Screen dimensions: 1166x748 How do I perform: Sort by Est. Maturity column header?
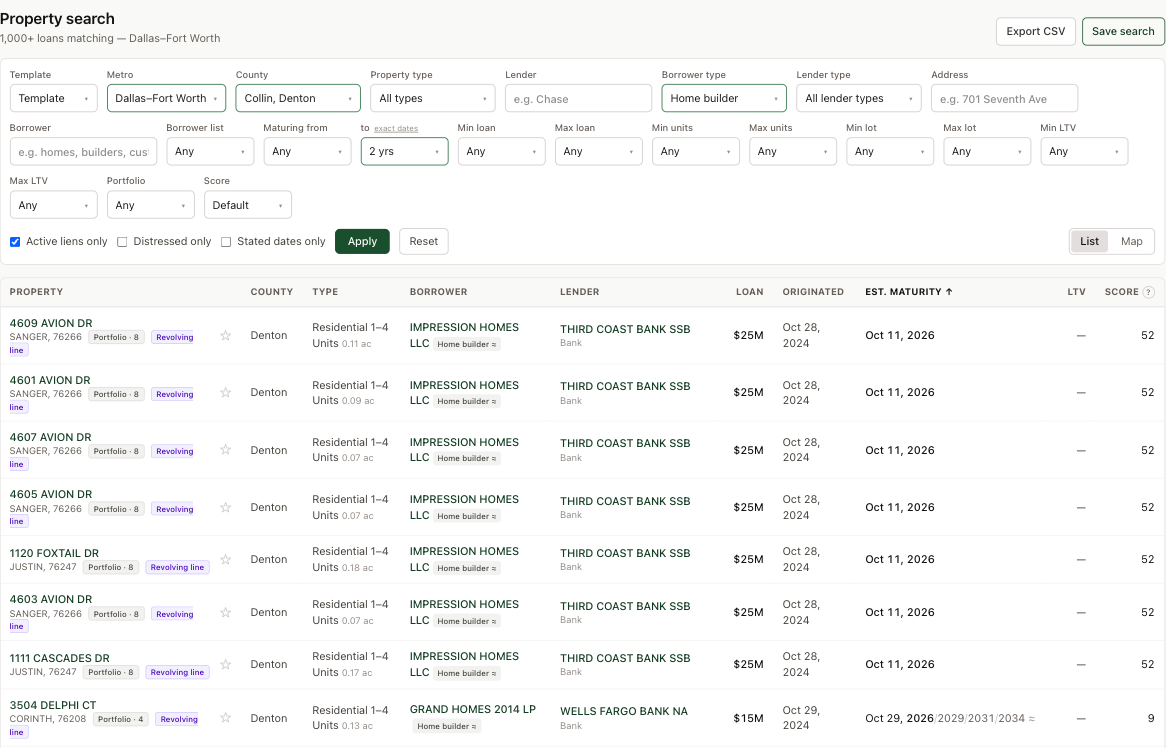[x=909, y=292]
